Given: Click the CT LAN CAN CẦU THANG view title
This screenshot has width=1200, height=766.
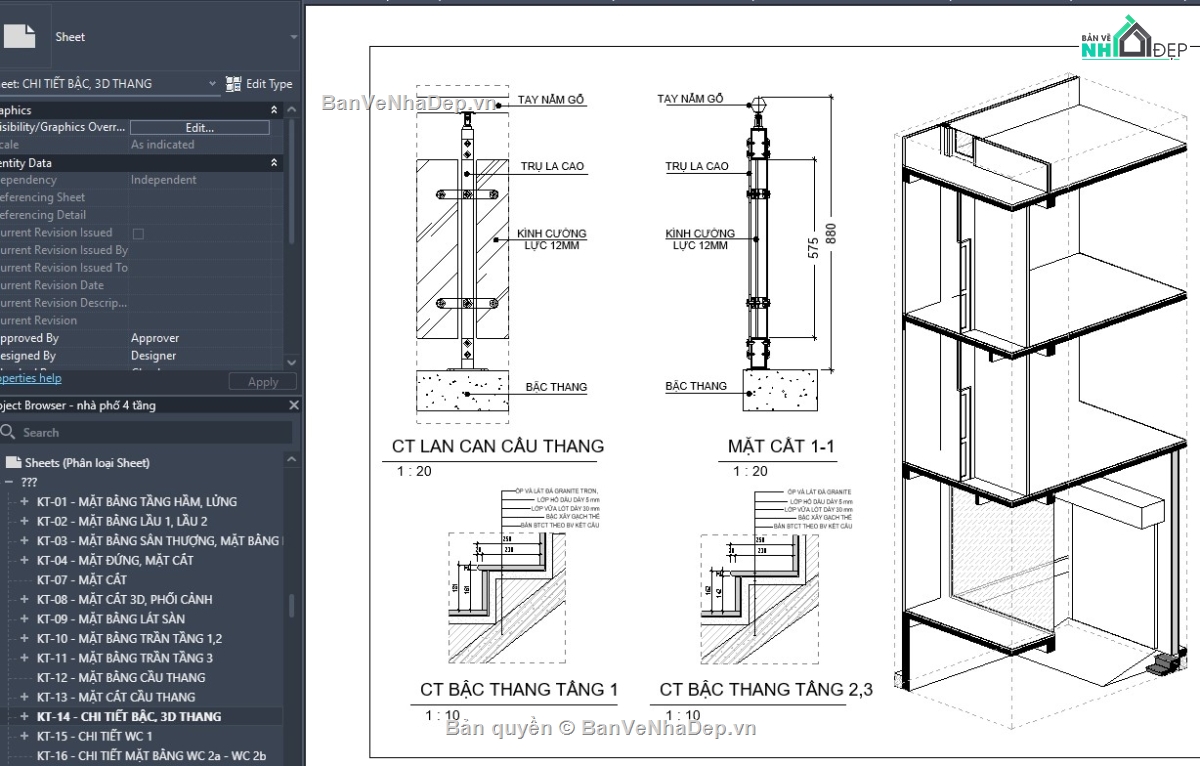Looking at the screenshot, I should click(498, 446).
